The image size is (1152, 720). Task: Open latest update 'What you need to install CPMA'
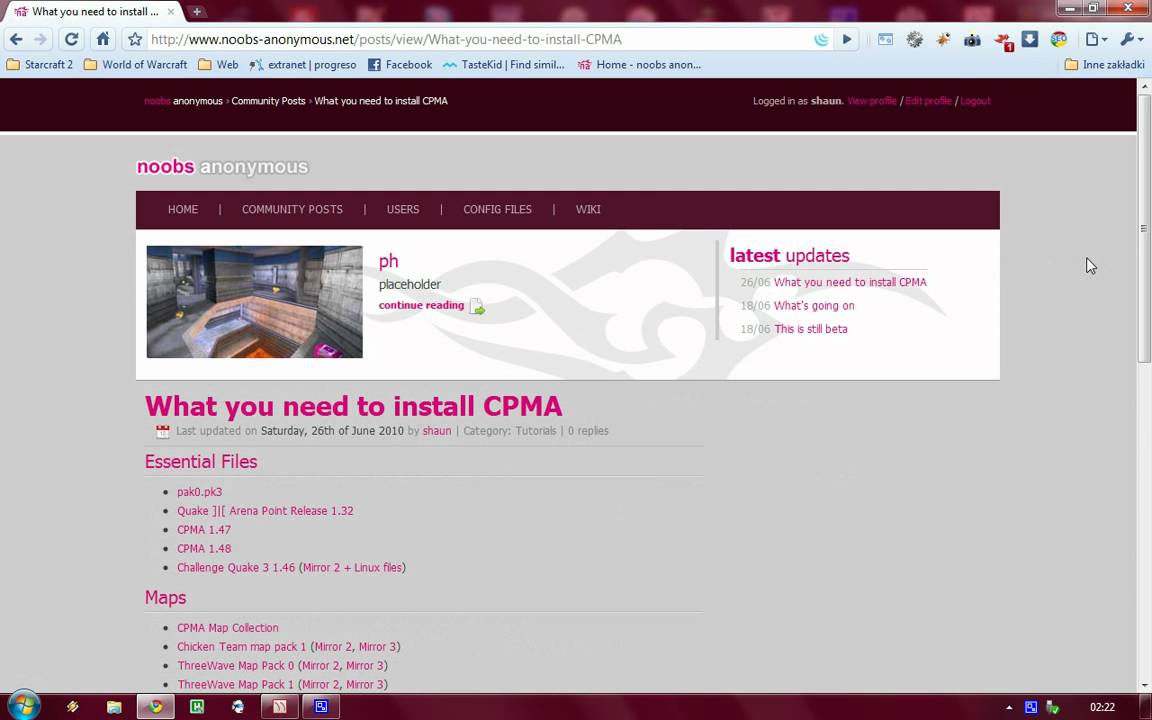pos(850,282)
